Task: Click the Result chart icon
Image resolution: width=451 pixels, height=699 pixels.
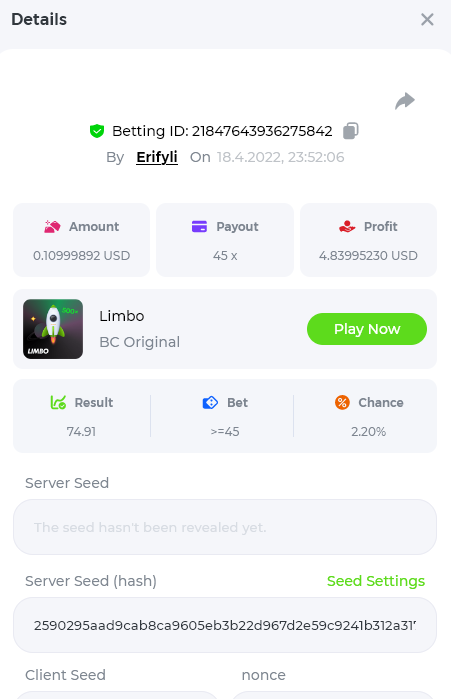Action: tap(58, 403)
